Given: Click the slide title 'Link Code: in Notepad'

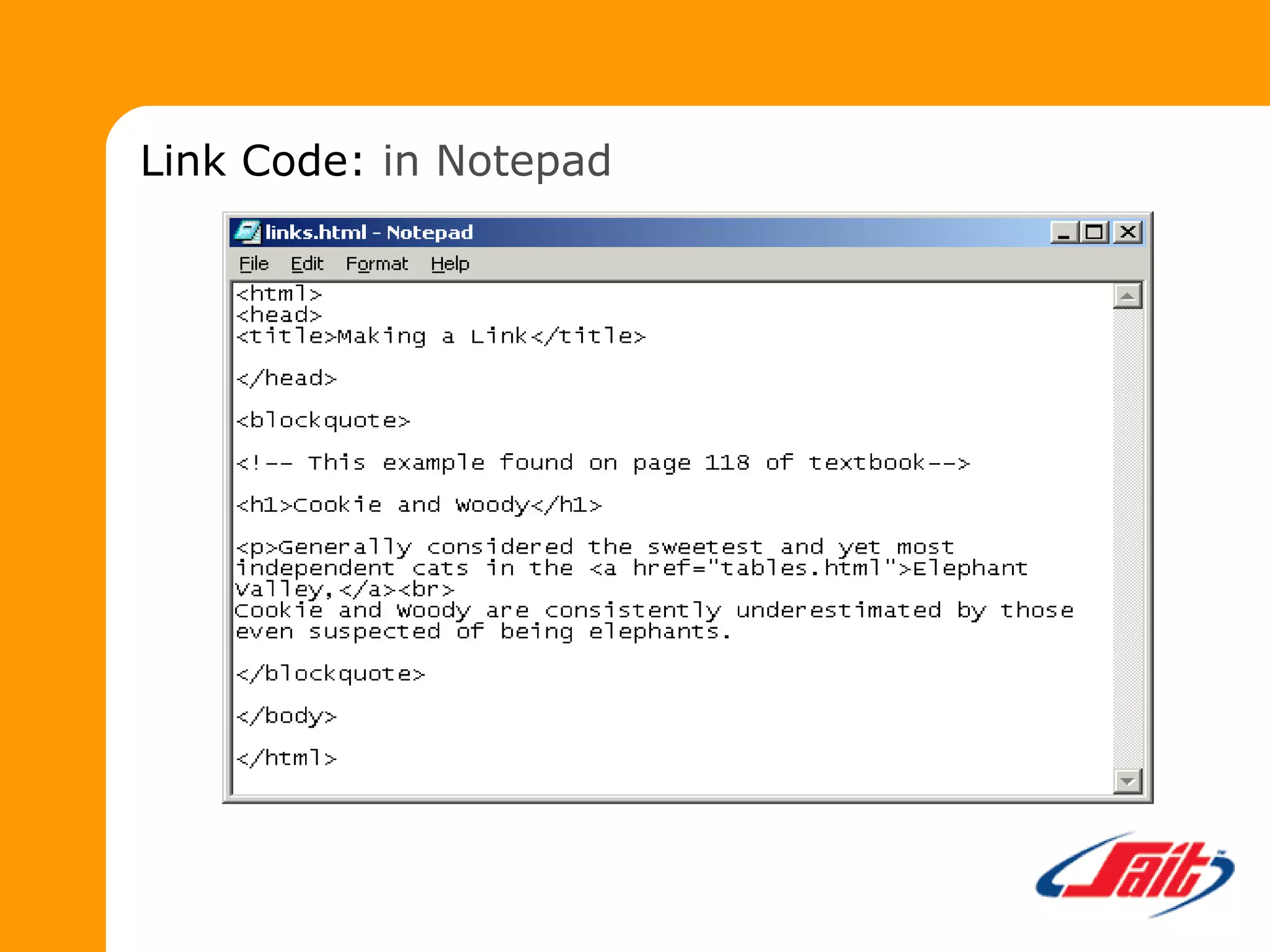Looking at the screenshot, I should click(376, 161).
